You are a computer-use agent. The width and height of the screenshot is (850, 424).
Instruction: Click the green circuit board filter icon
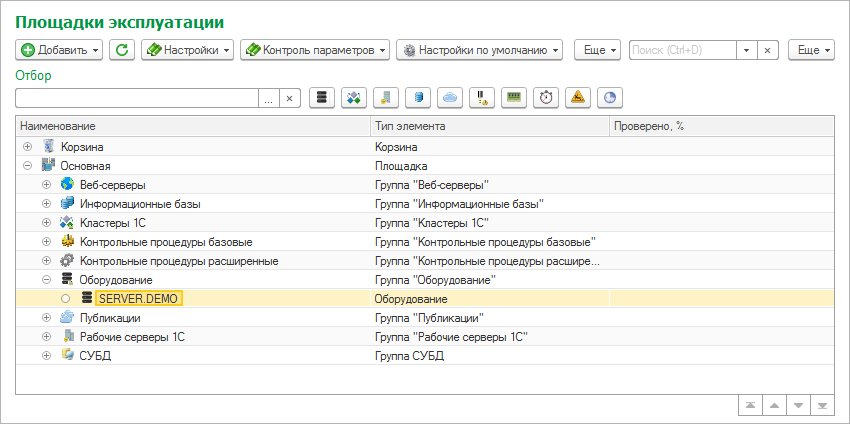513,97
